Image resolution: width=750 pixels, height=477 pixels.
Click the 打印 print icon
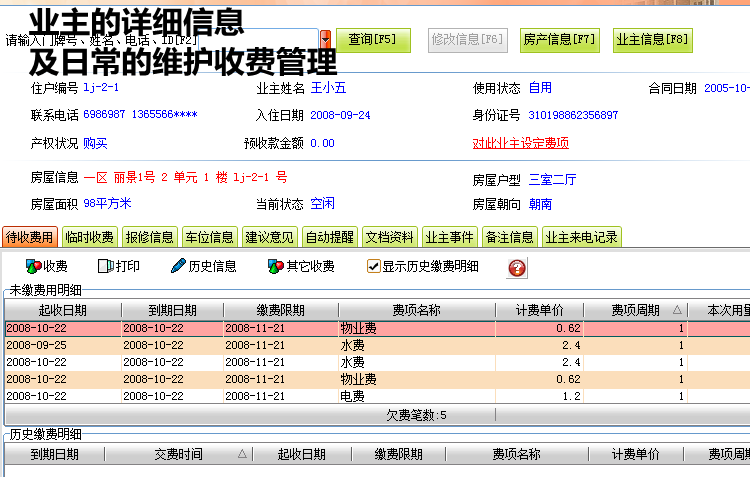(x=105, y=266)
